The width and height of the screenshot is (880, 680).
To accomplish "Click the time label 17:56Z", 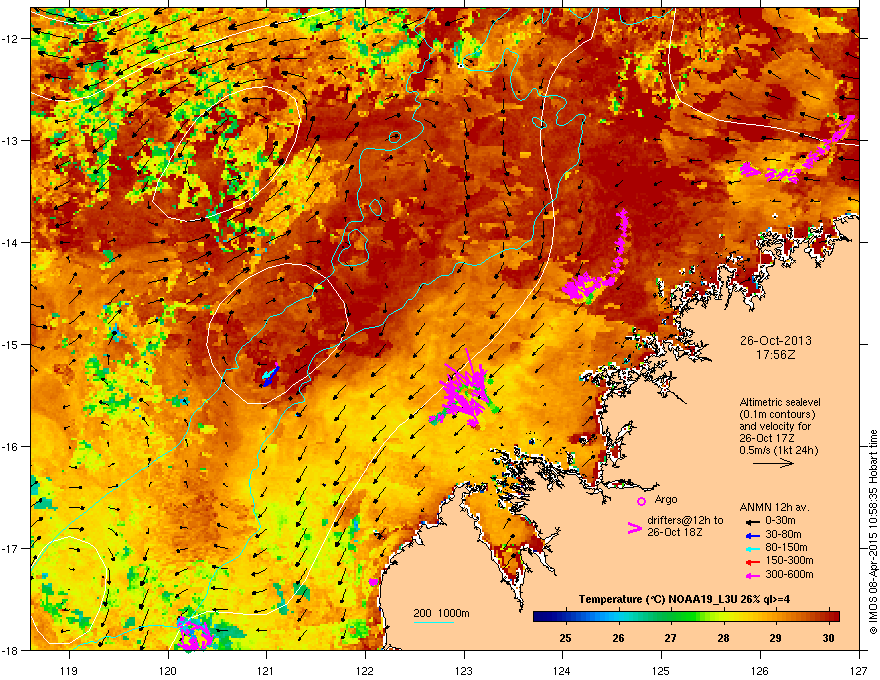I will click(776, 355).
